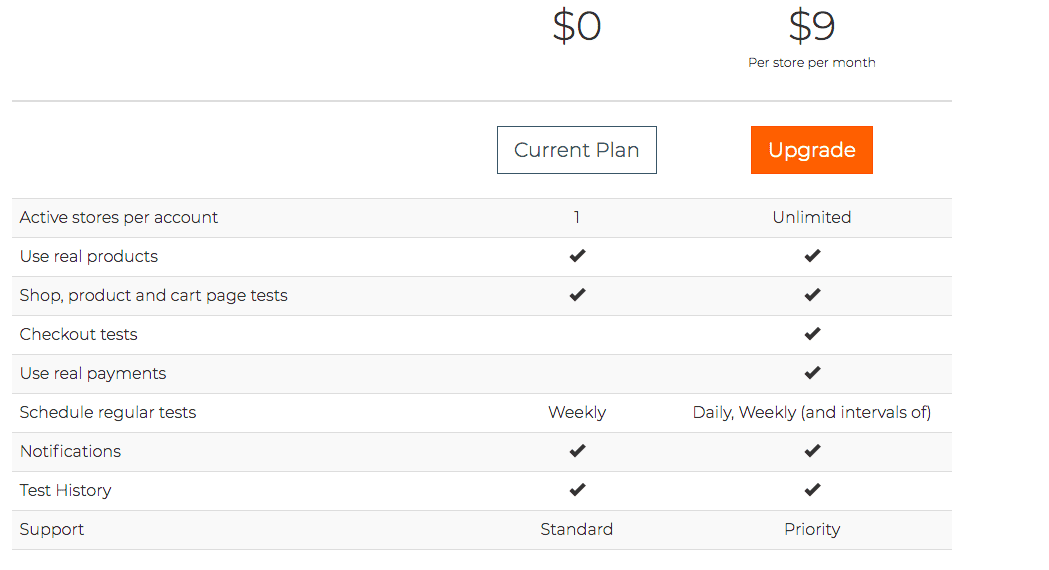
Task: Click the Daily, Weekly (and intervals of) text
Action: pyautogui.click(x=812, y=412)
